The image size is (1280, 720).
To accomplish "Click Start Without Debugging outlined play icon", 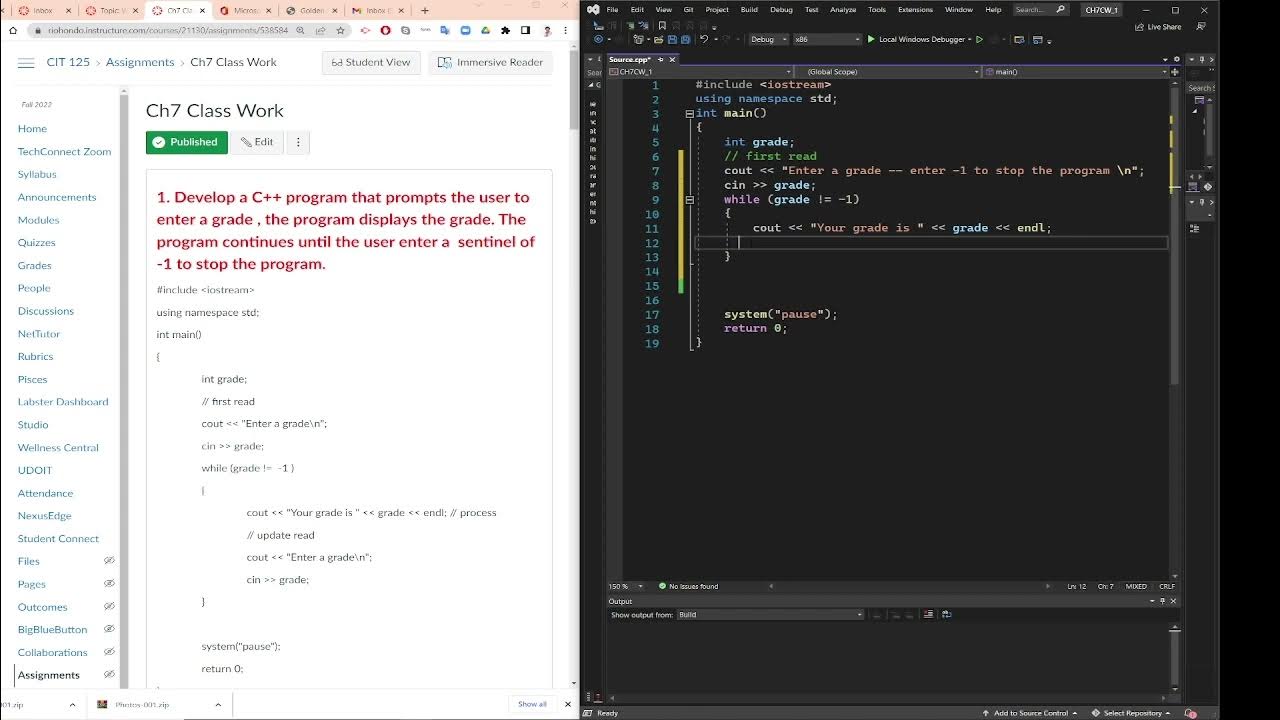I will 980,39.
